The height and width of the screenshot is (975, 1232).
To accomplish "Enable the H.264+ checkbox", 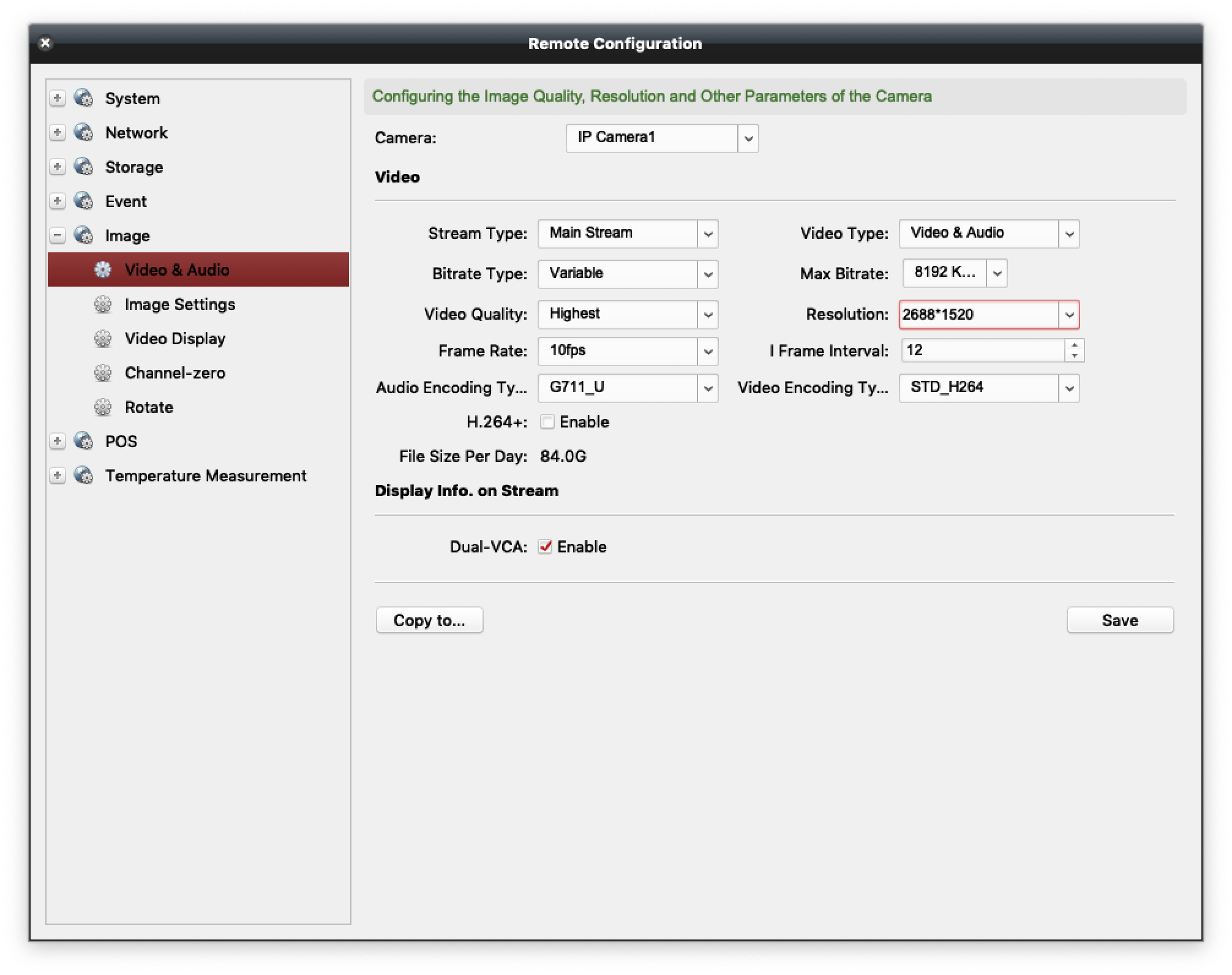I will pos(547,422).
